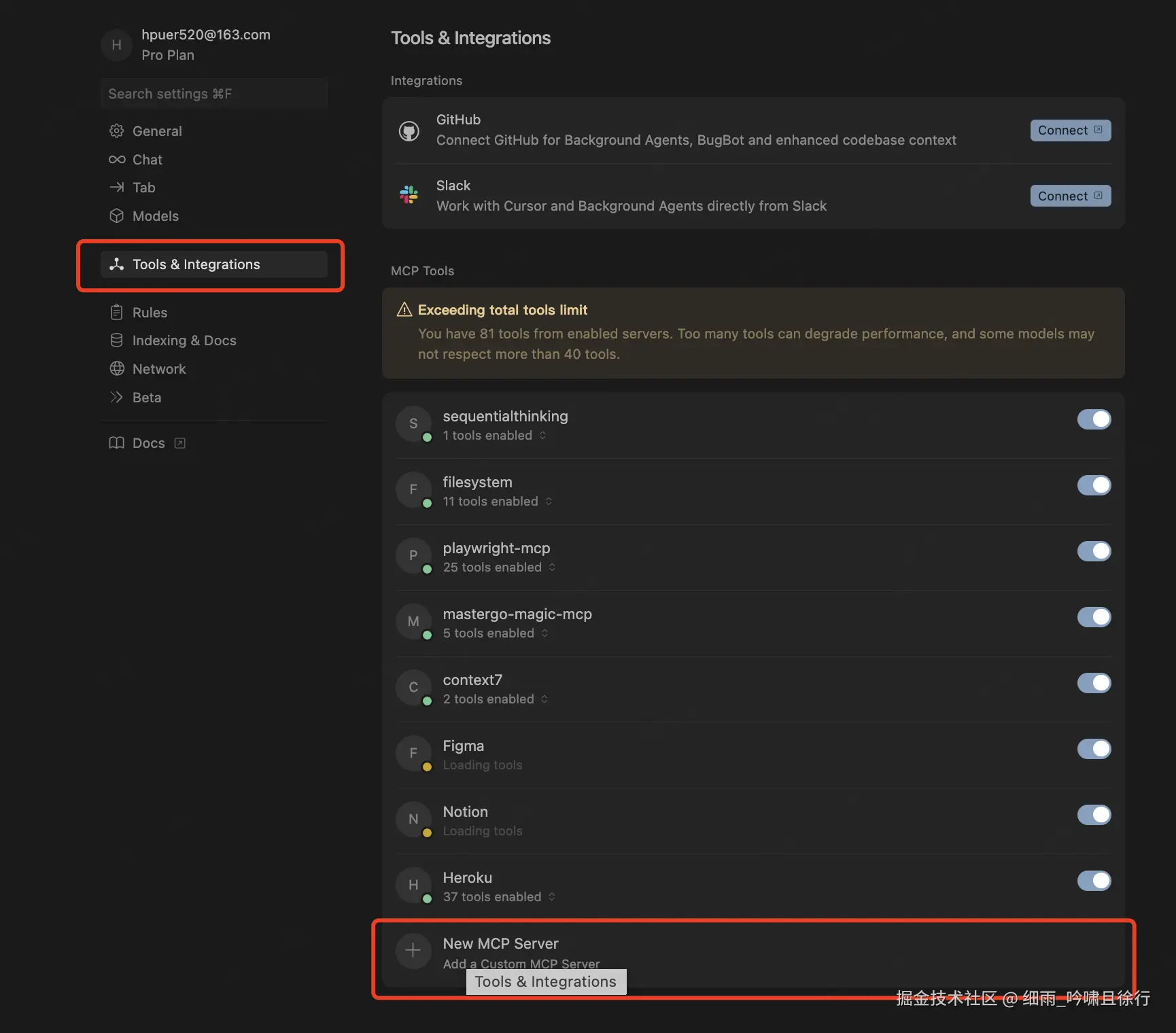Click the playwright-mcp P avatar
The width and height of the screenshot is (1176, 1033).
pos(413,555)
